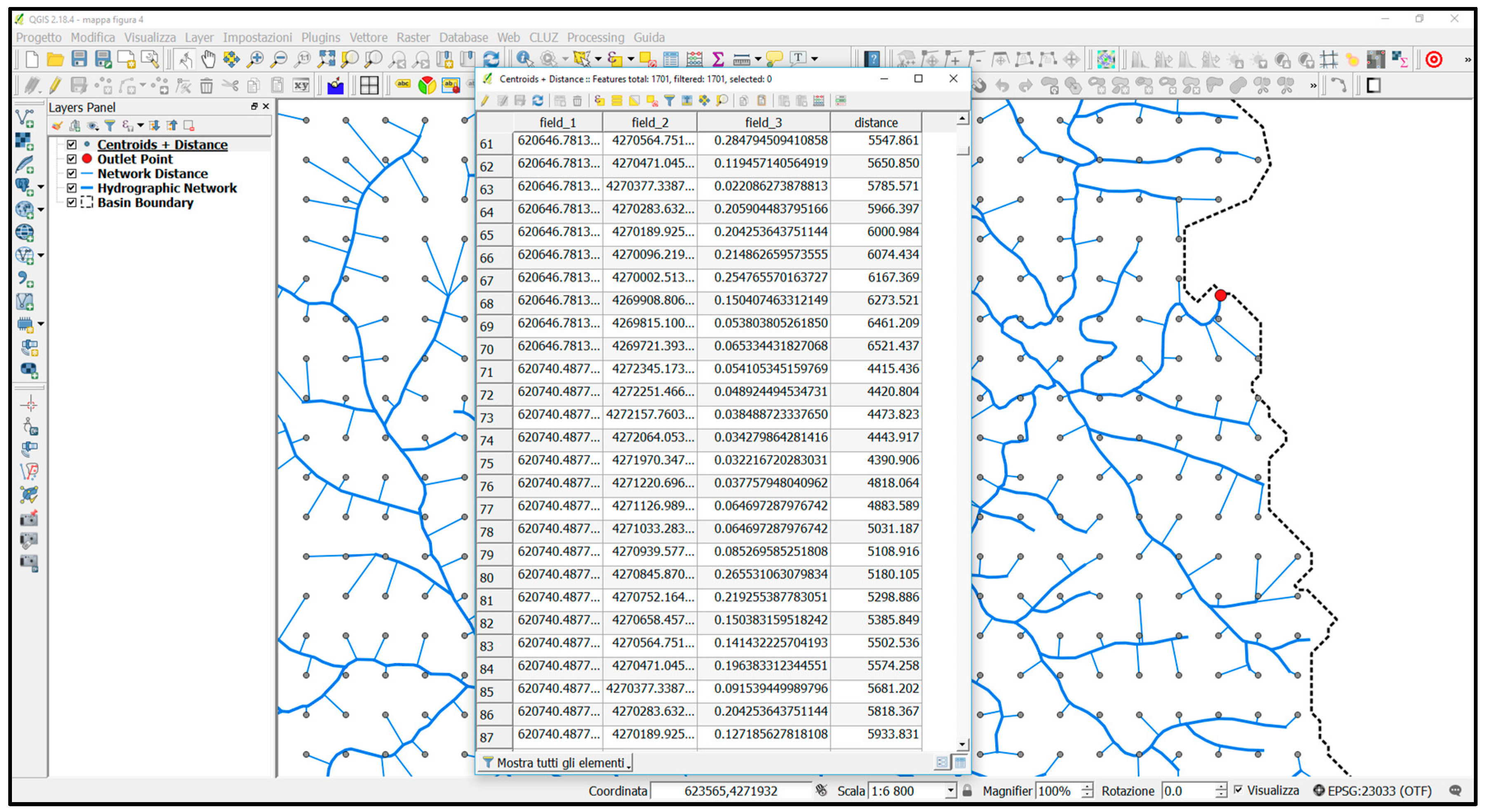Click the Save Project icon
1485x812 pixels.
79,58
